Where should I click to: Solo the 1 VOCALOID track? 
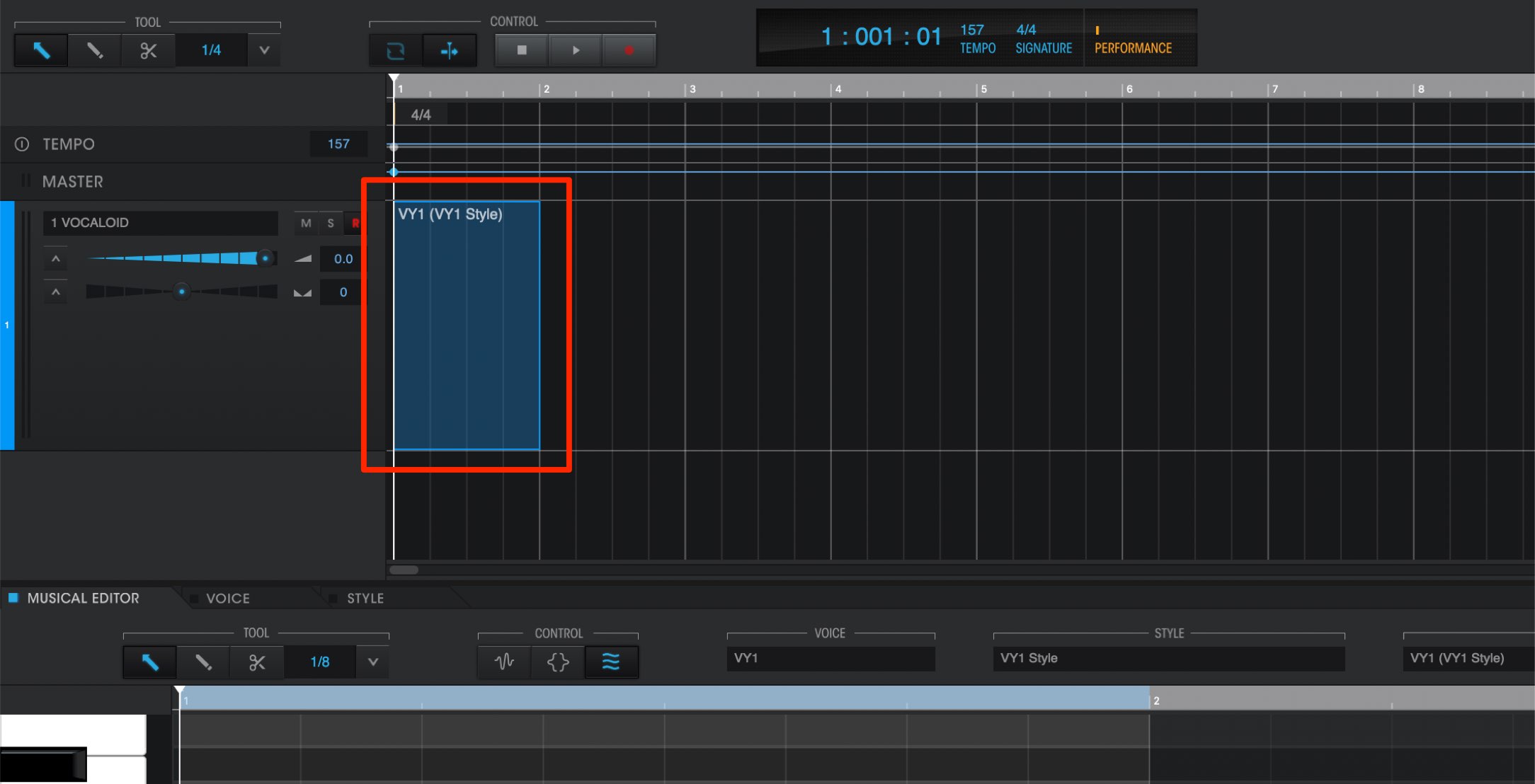click(331, 224)
